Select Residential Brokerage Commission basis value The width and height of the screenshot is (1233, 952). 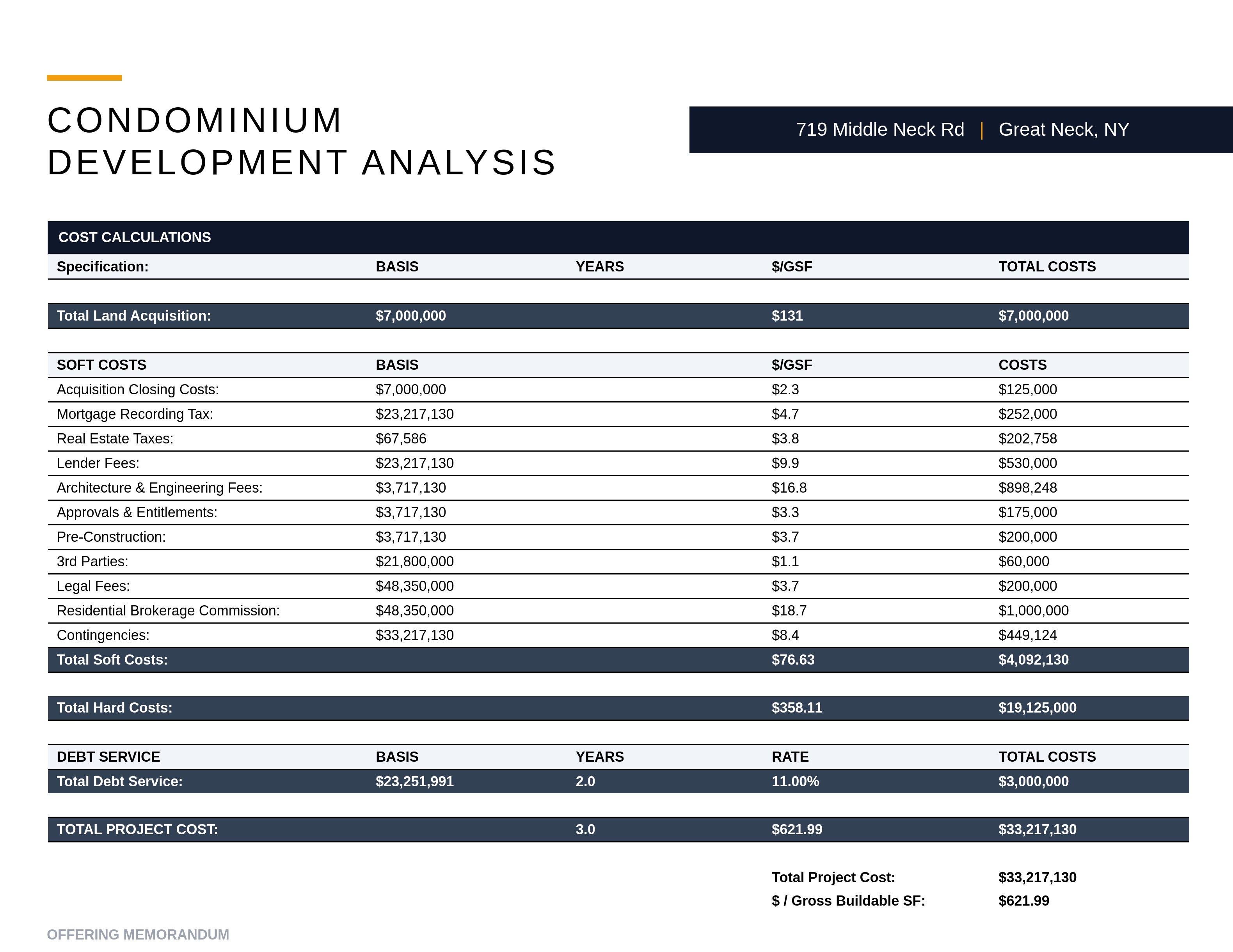click(x=414, y=611)
